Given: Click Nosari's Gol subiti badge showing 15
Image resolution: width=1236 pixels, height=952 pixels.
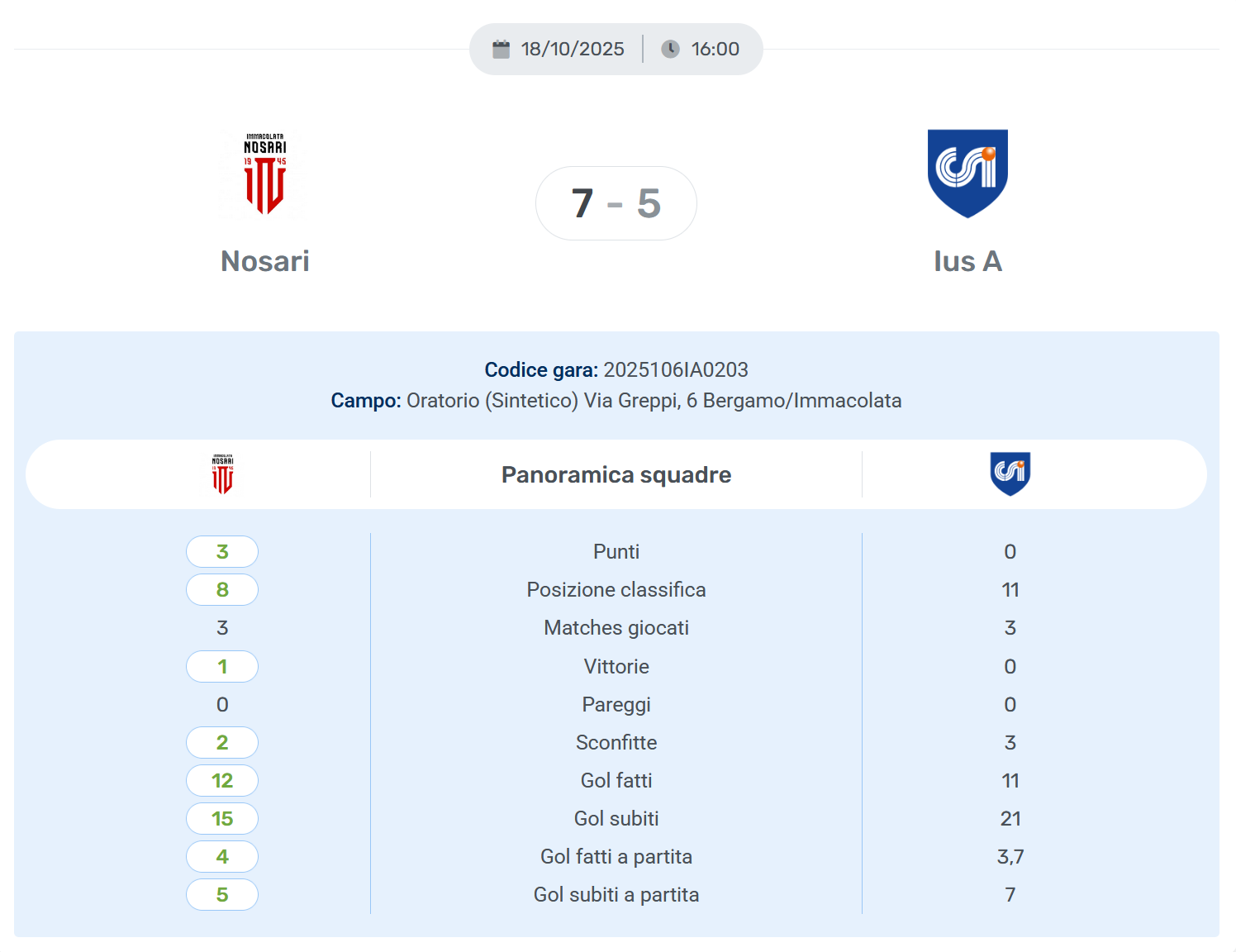Looking at the screenshot, I should tap(222, 818).
